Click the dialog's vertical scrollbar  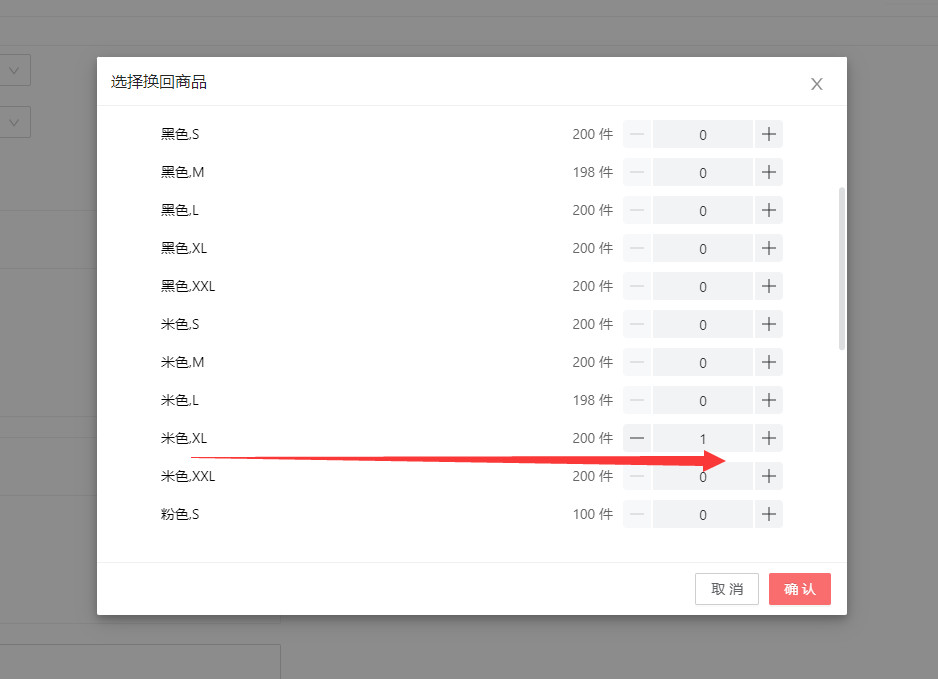pos(841,268)
